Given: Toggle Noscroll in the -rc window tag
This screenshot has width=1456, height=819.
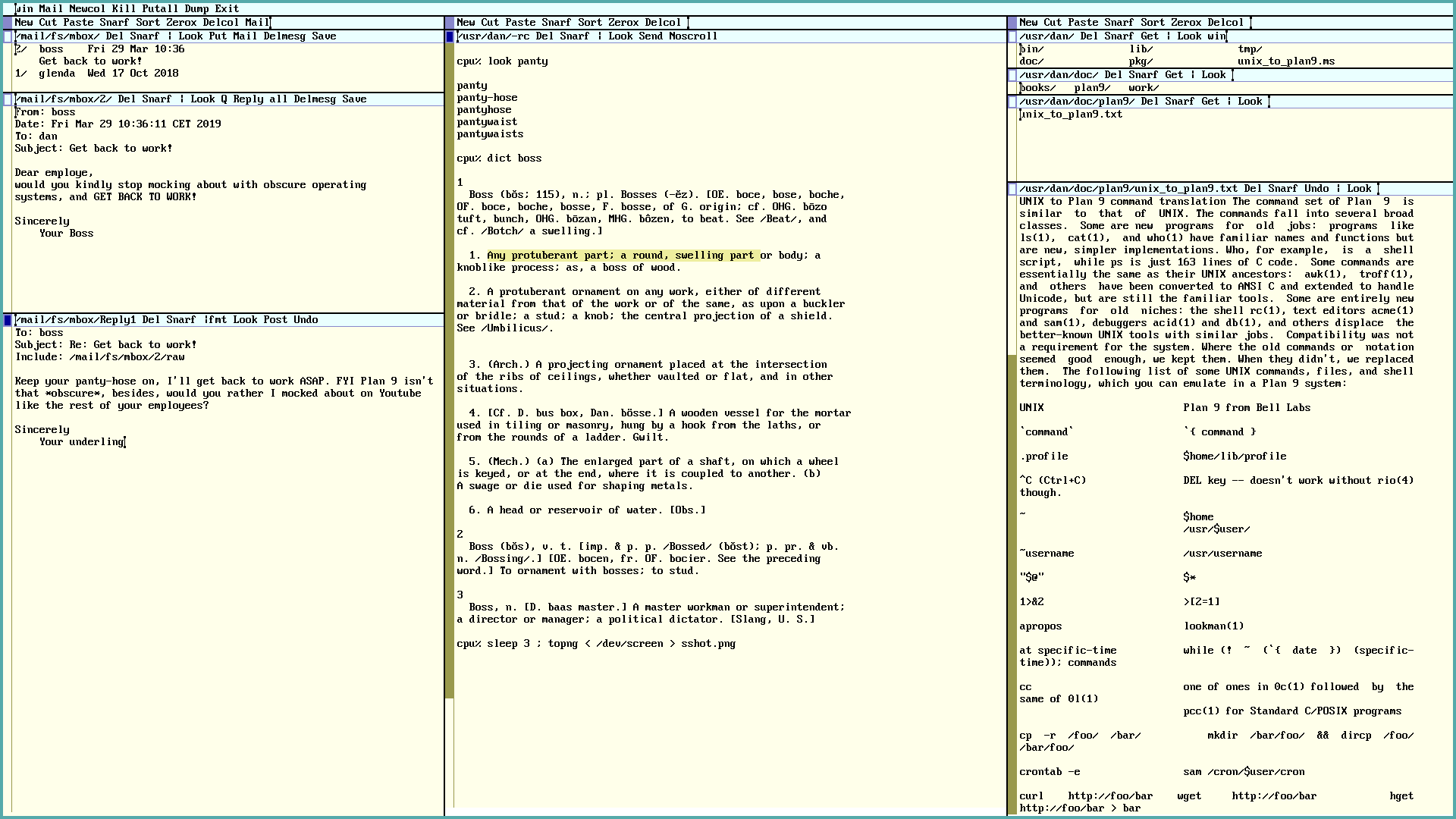Looking at the screenshot, I should coord(692,36).
